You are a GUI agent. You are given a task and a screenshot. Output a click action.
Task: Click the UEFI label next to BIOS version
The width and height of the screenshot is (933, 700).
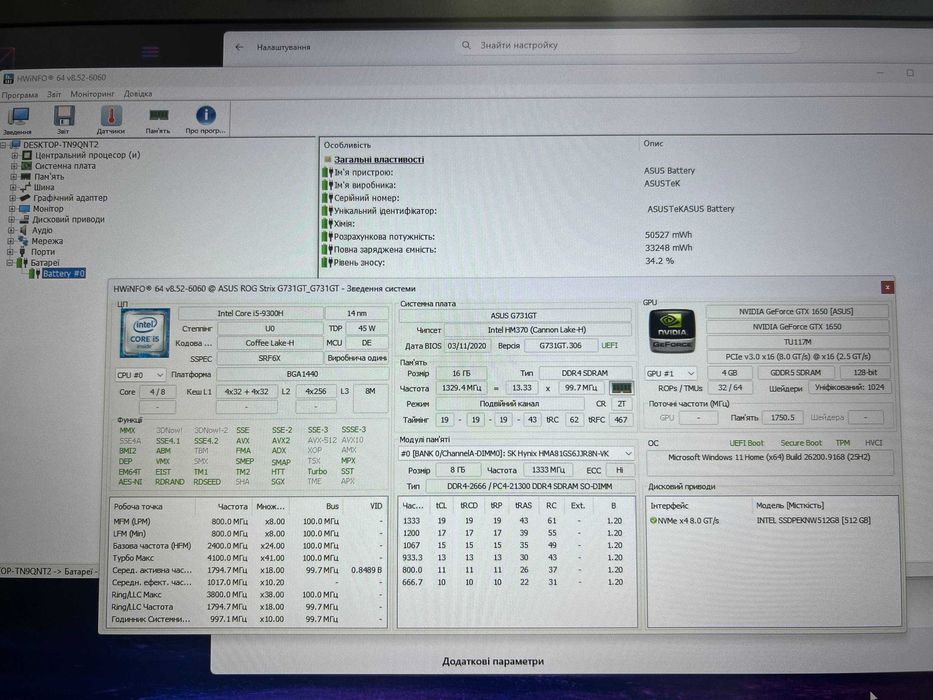coord(609,345)
